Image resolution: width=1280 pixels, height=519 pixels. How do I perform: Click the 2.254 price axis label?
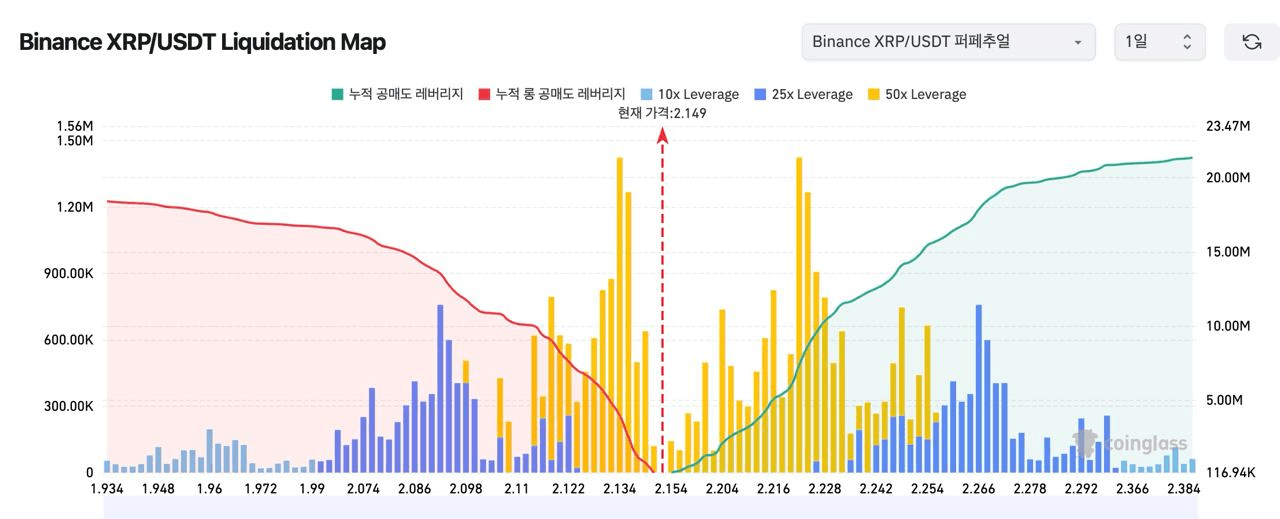(927, 489)
